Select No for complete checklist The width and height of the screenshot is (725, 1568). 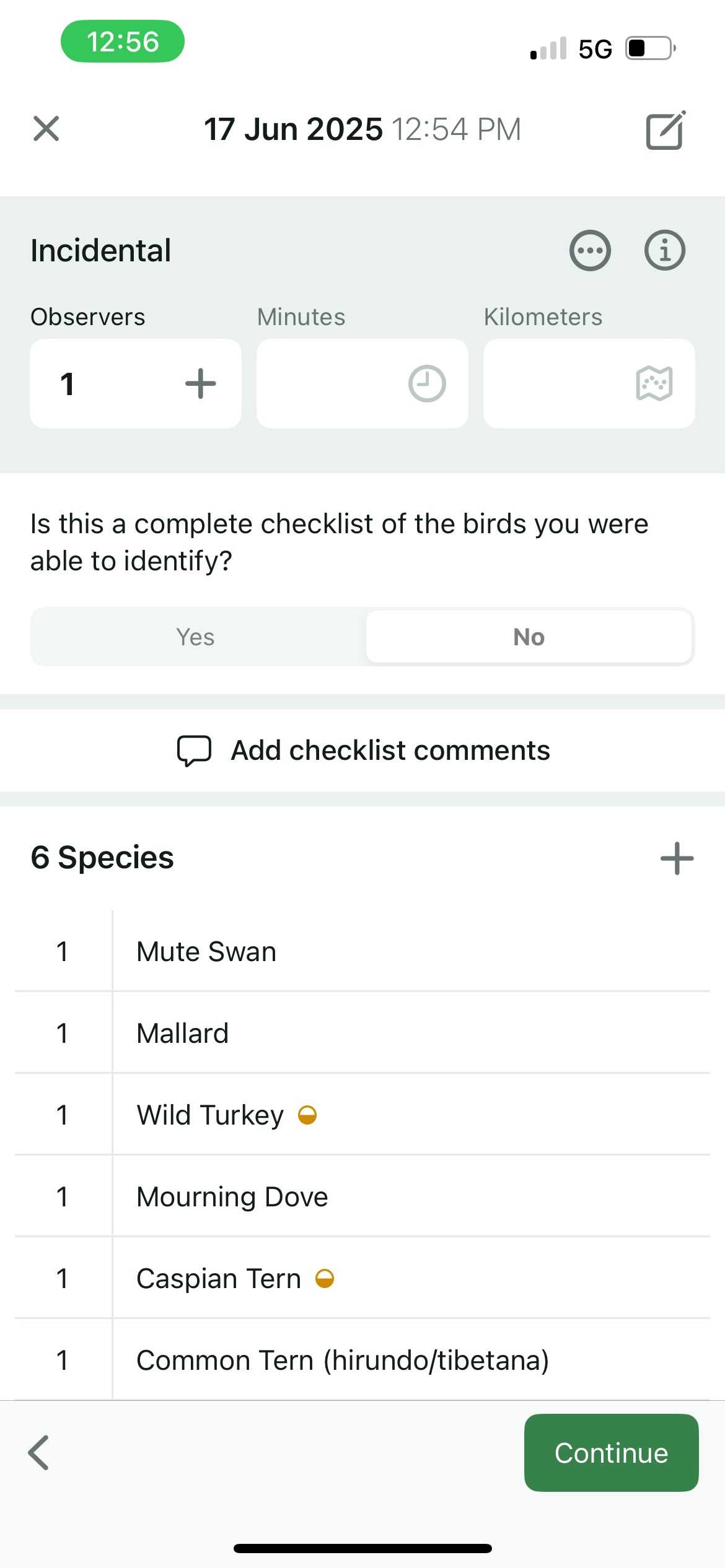[529, 637]
